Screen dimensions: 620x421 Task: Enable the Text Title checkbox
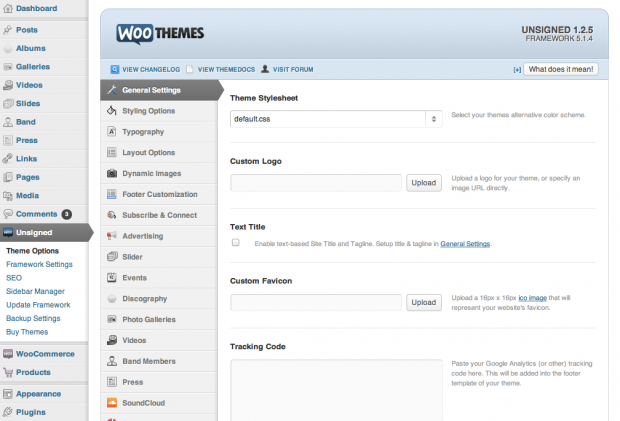[x=236, y=242]
